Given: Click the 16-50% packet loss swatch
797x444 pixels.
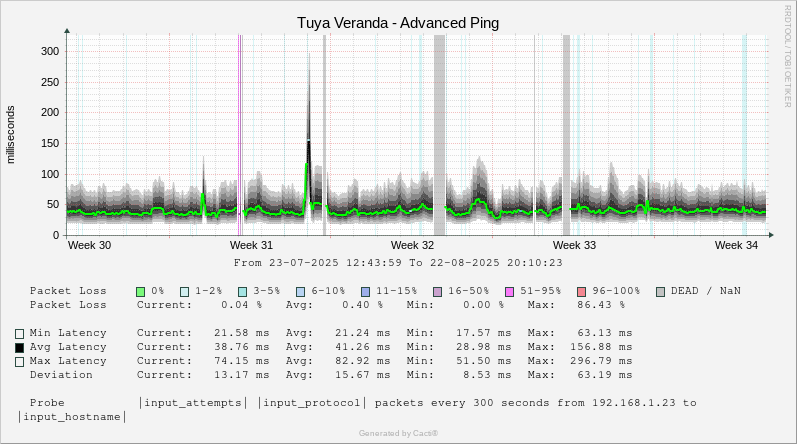Looking at the screenshot, I should (437, 292).
